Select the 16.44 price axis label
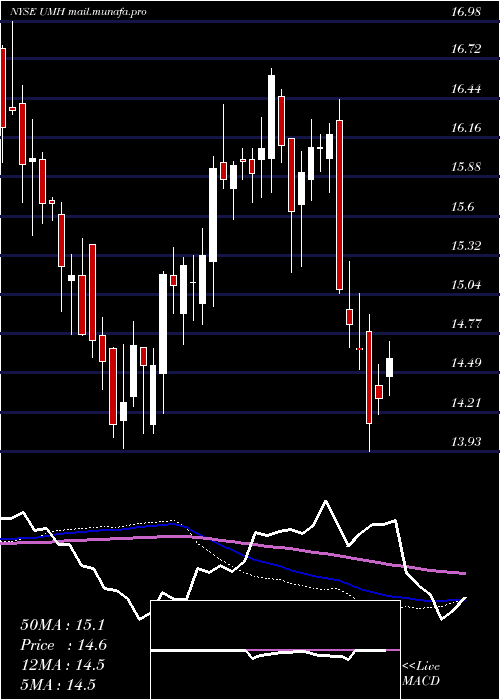Viewport: 500px width, 700px height. click(466, 89)
